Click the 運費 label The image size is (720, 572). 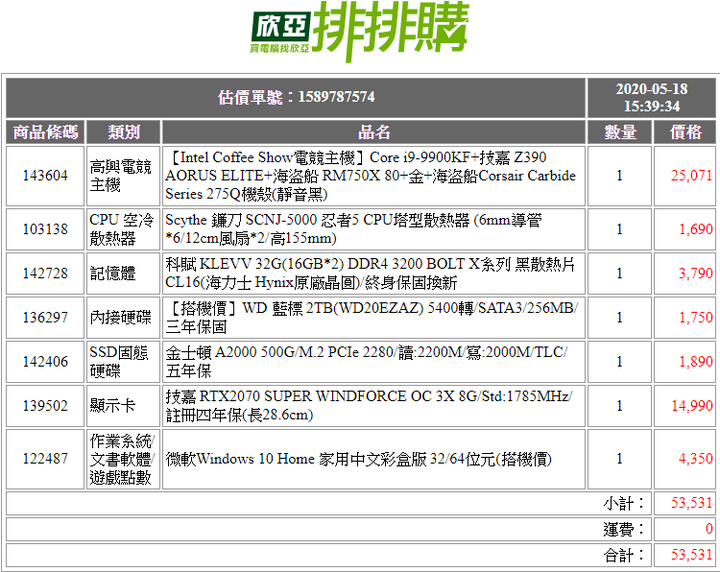pos(624,529)
